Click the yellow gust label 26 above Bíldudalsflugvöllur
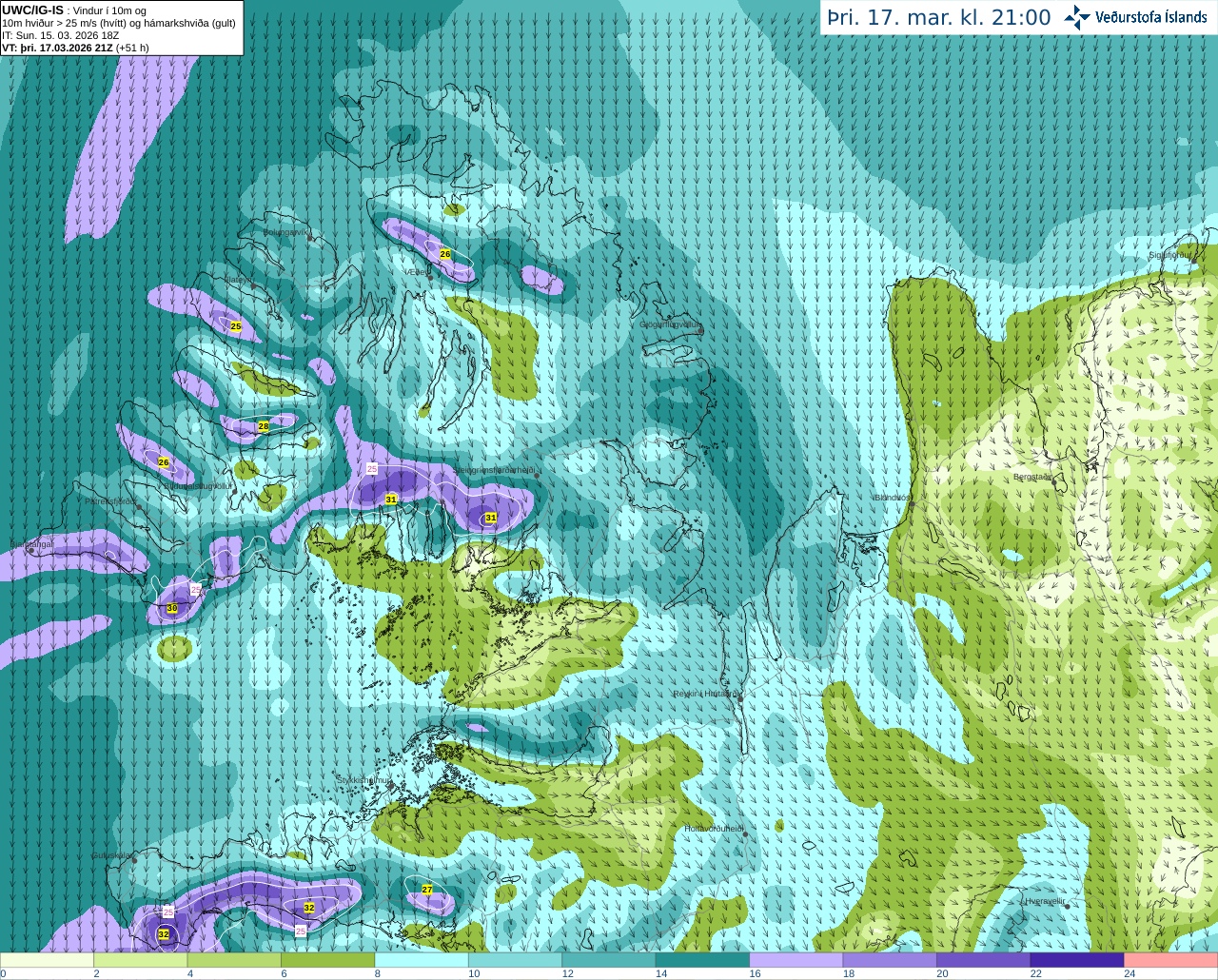This screenshot has height=980, width=1218. pyautogui.click(x=164, y=462)
